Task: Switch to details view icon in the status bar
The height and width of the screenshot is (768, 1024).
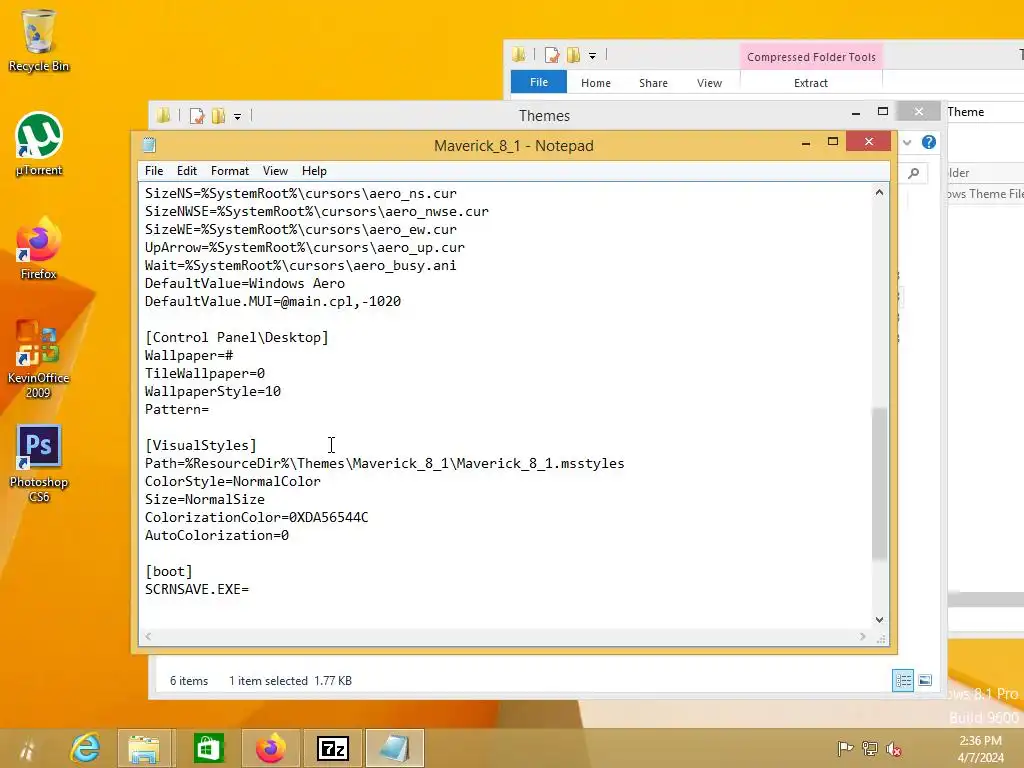Action: (903, 680)
